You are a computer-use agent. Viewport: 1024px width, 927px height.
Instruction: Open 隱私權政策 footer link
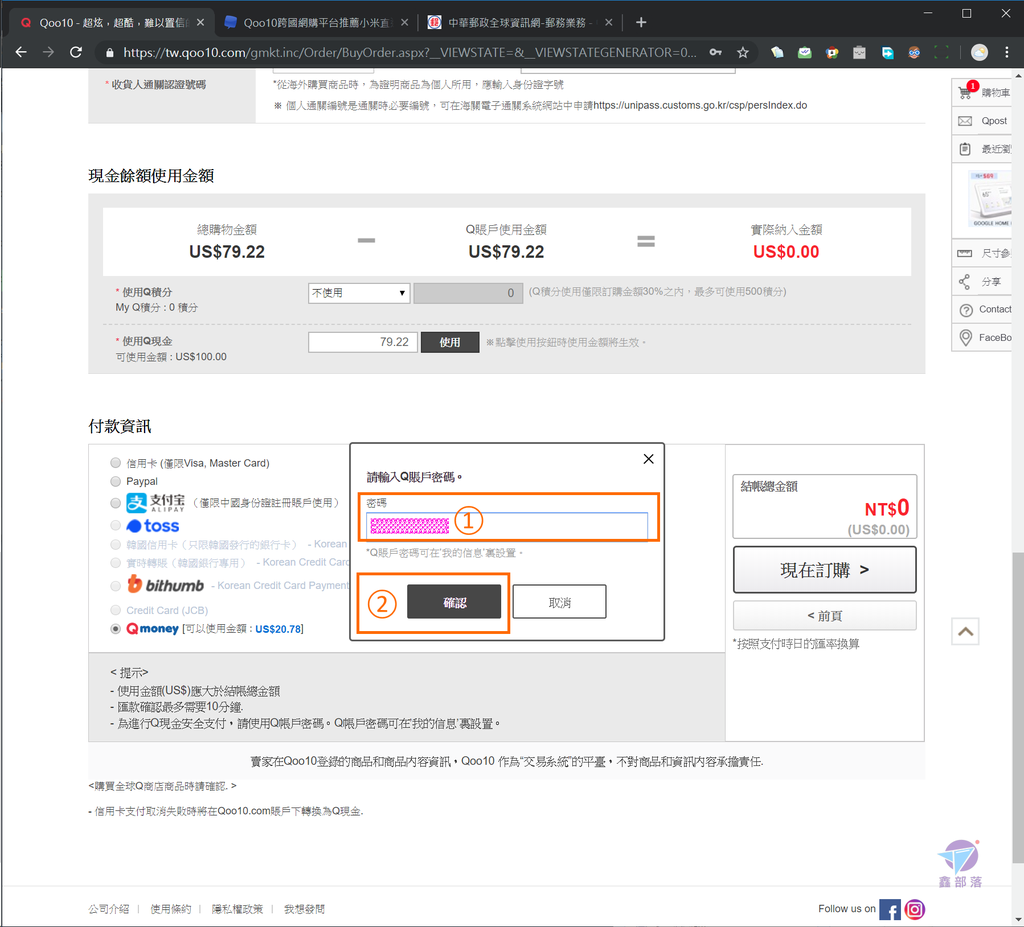pos(237,909)
